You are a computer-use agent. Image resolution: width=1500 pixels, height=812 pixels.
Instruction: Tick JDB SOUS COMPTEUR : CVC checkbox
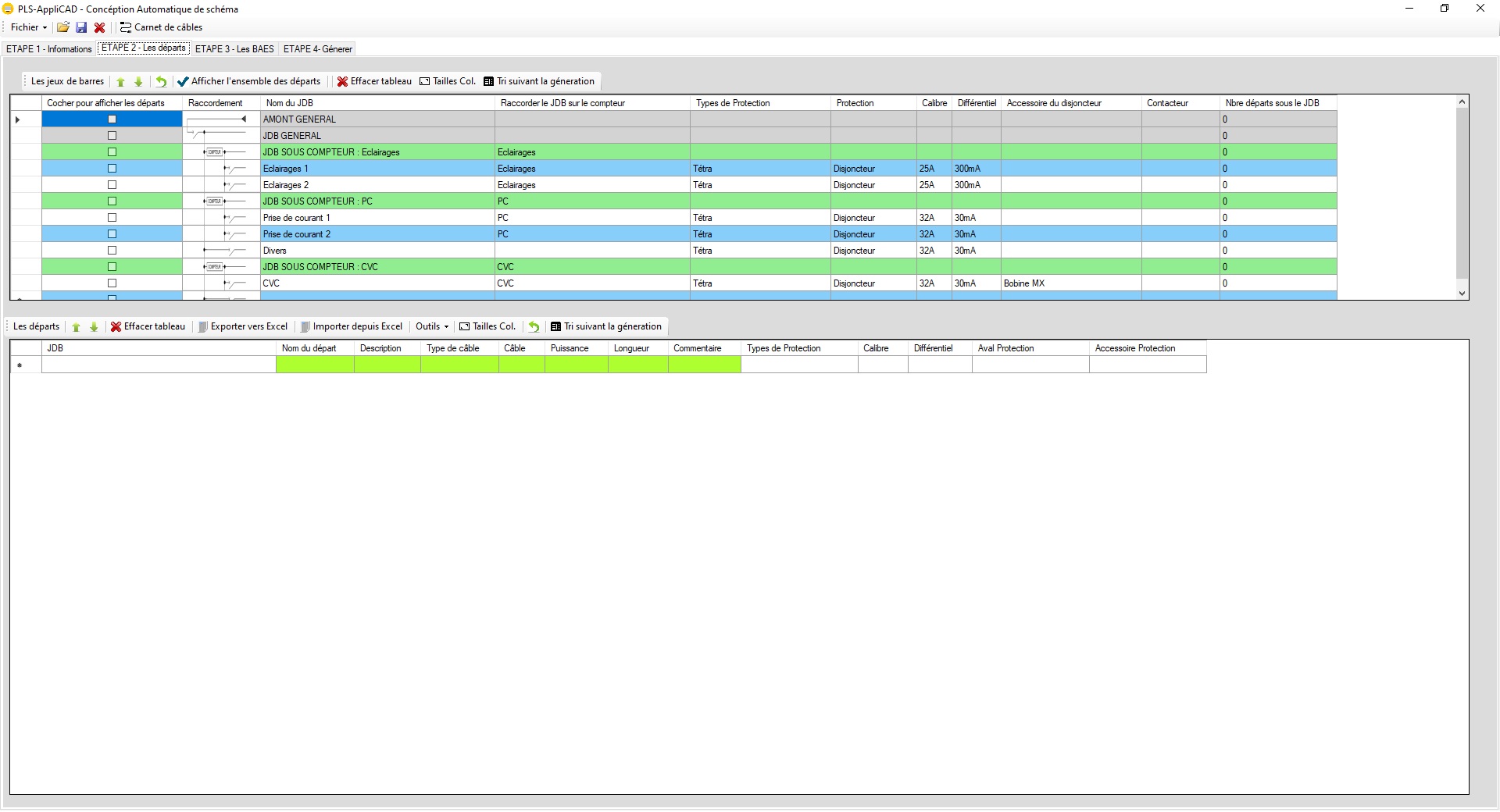(x=112, y=267)
